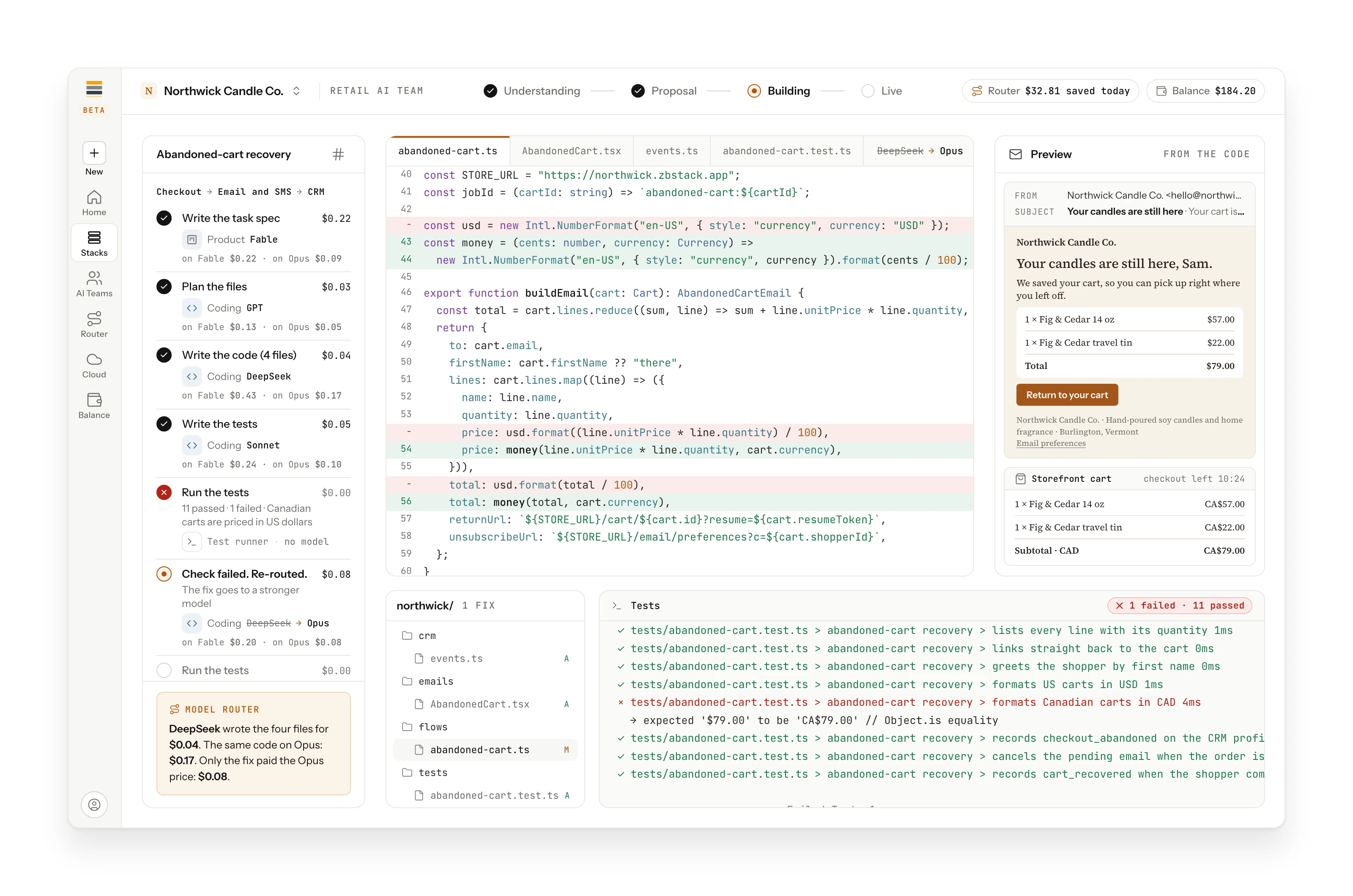
Task: Click the 'expected $79.00 to be CA$79.00' error line
Action: 814,720
